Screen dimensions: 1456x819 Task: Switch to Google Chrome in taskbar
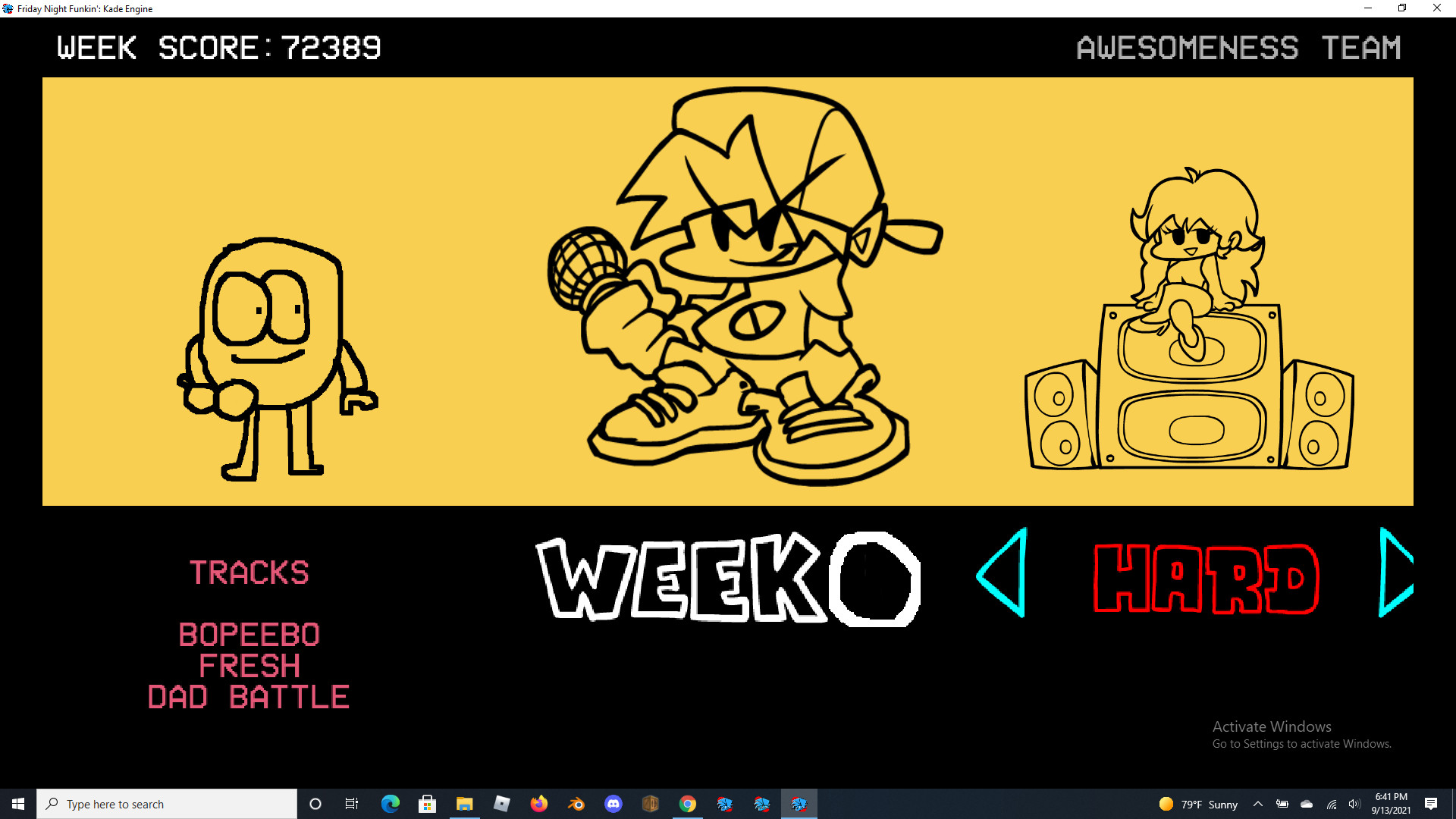(688, 804)
